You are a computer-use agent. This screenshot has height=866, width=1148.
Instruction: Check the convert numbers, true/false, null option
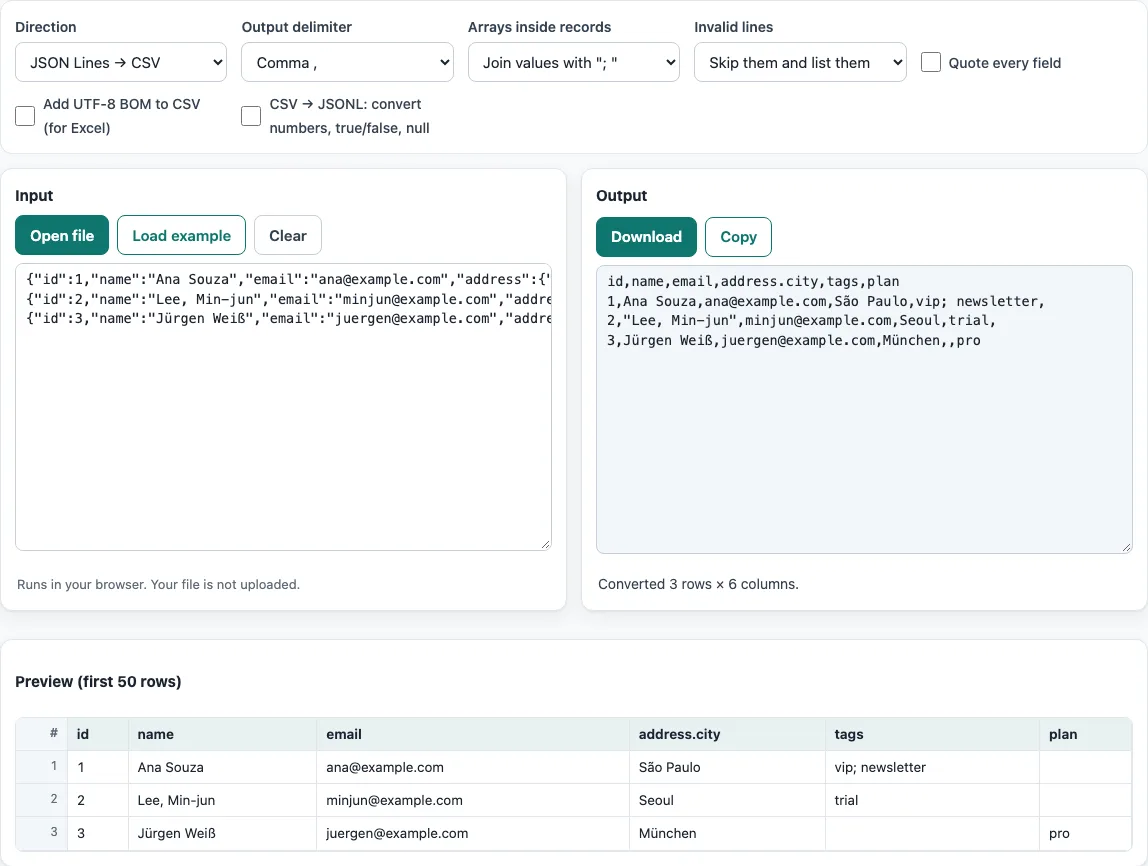point(251,116)
